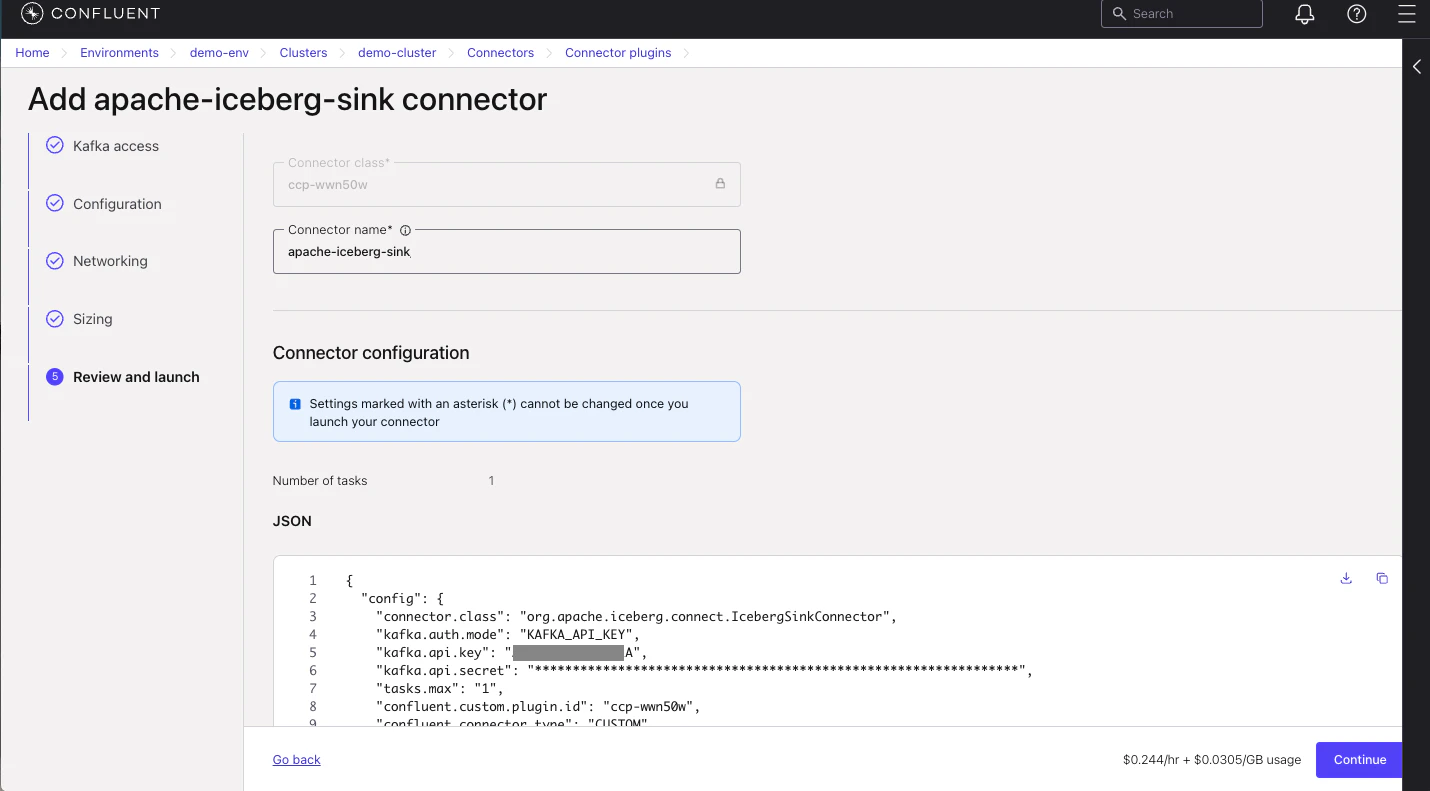This screenshot has width=1430, height=791.
Task: Open the hamburger main menu
Action: [1407, 14]
